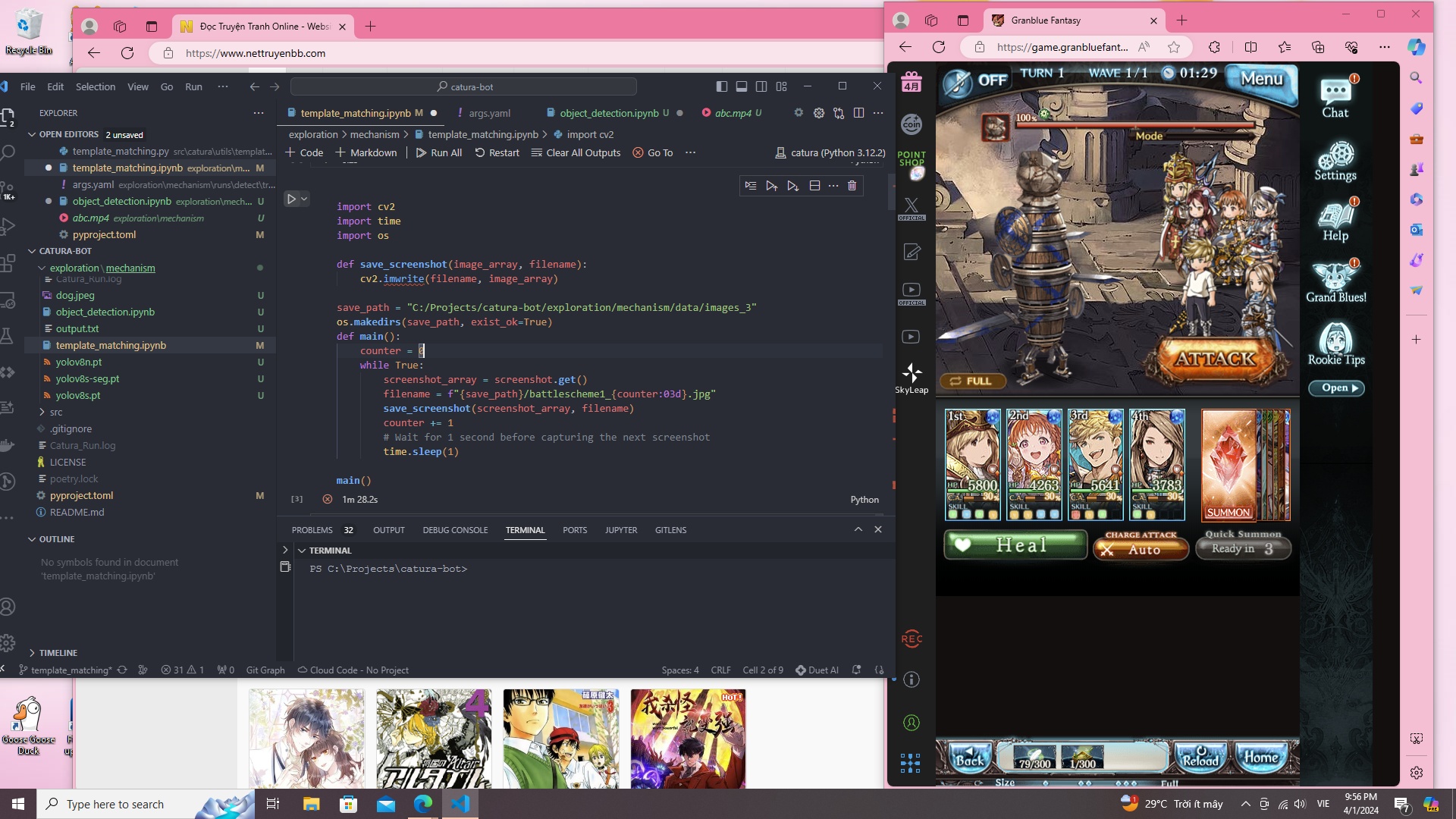Toggle the FULL auto mode button
The height and width of the screenshot is (819, 1456).
[973, 381]
